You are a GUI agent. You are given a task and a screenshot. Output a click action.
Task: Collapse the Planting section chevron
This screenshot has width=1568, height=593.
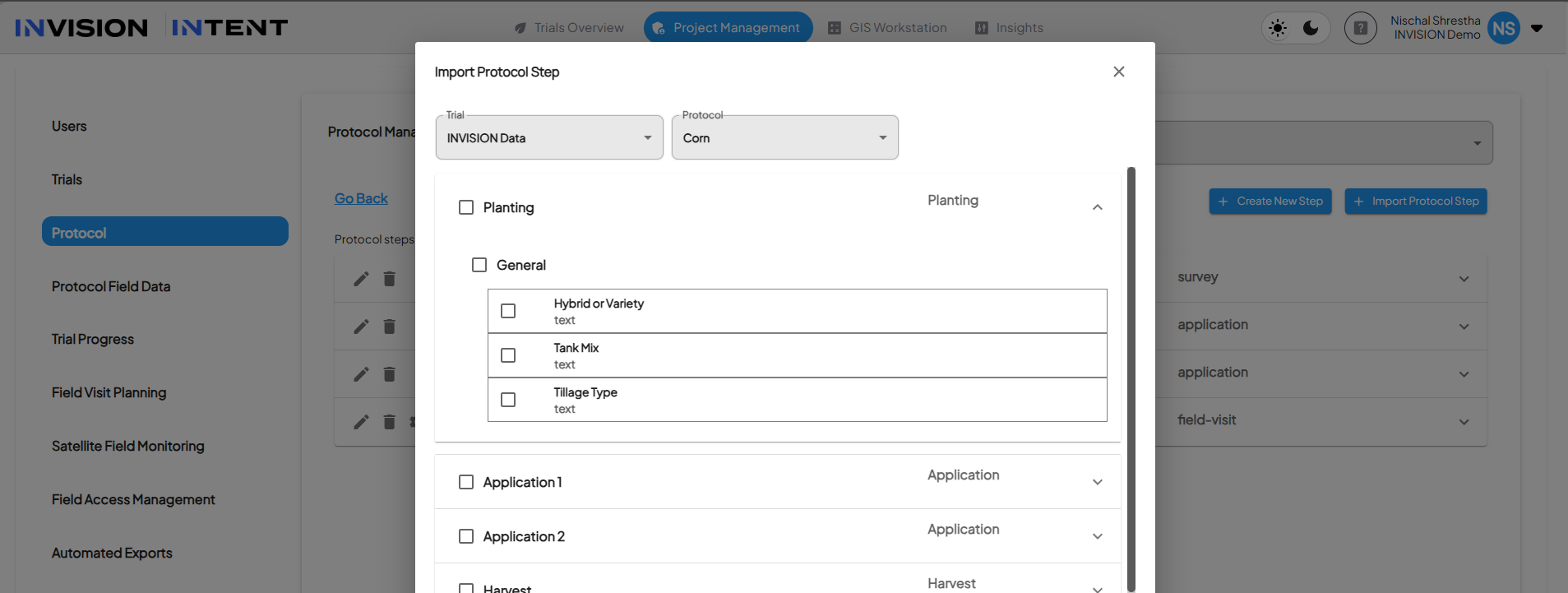tap(1097, 207)
